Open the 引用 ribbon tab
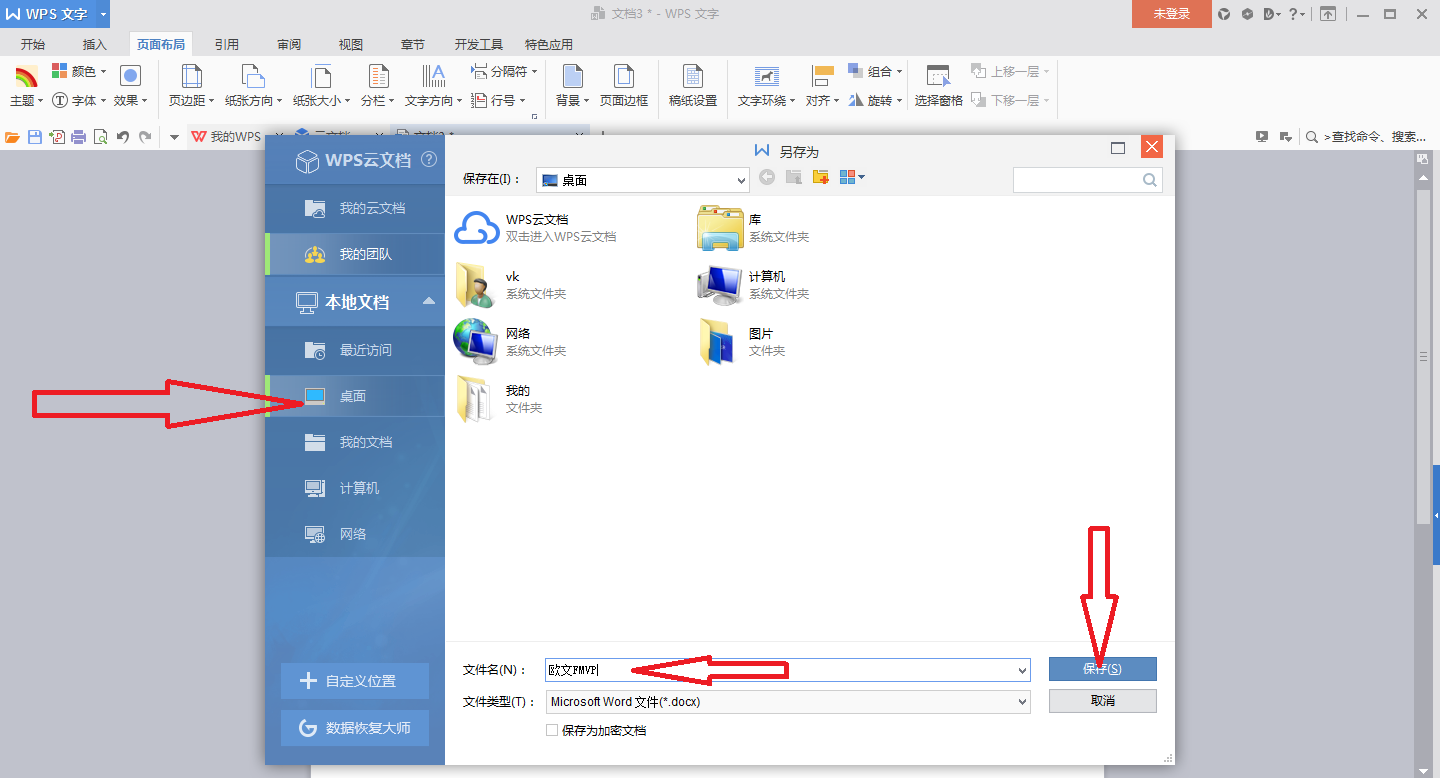Image resolution: width=1440 pixels, height=778 pixels. 227,44
